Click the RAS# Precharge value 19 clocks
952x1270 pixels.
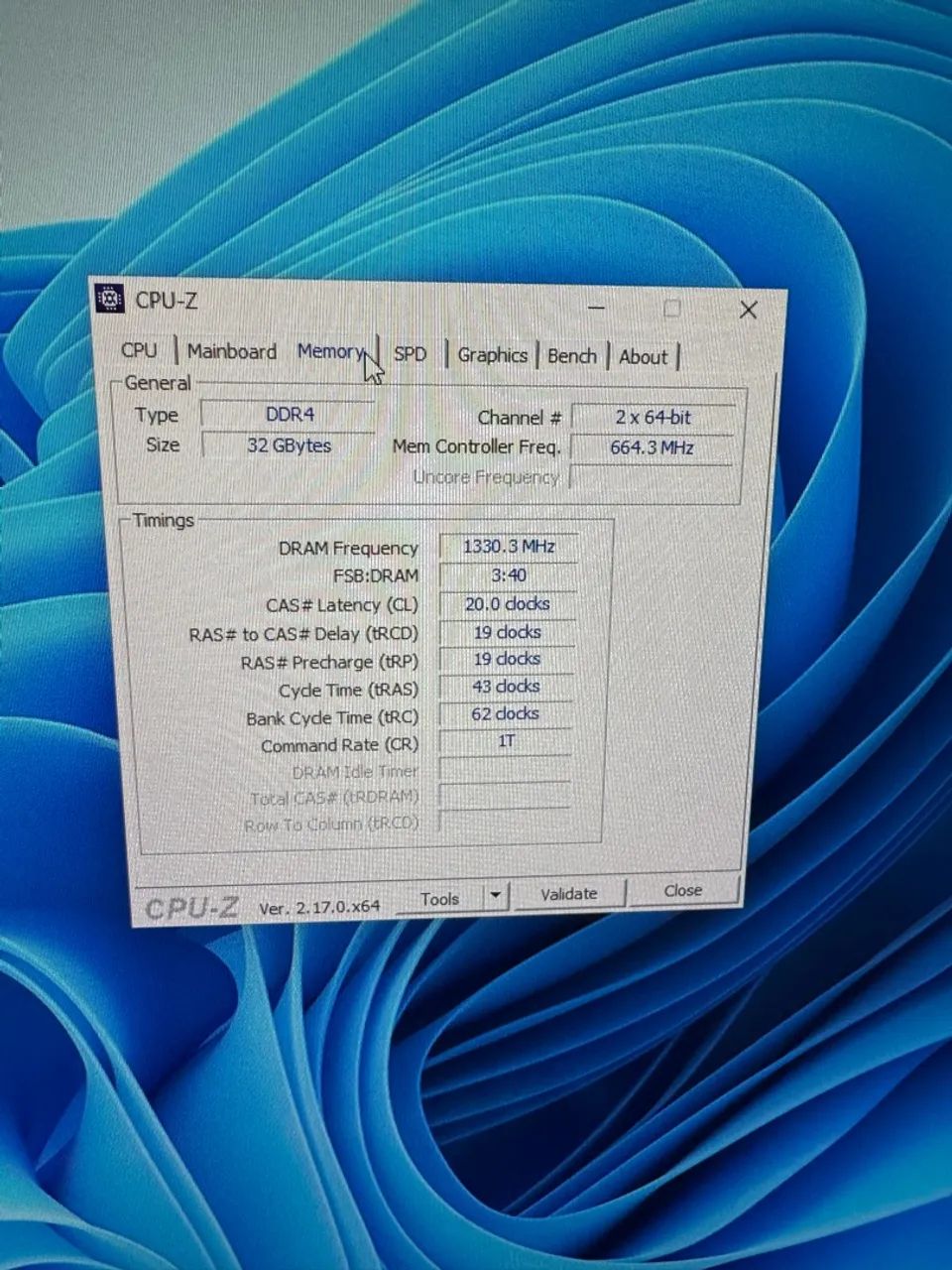[x=507, y=659]
